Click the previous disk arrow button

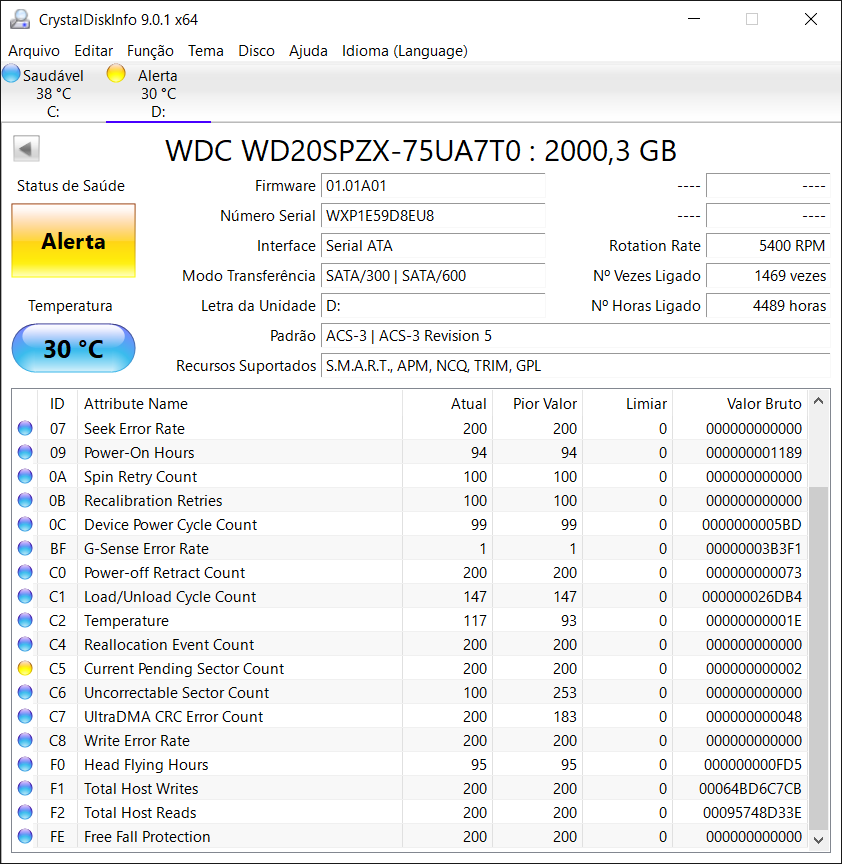click(26, 149)
